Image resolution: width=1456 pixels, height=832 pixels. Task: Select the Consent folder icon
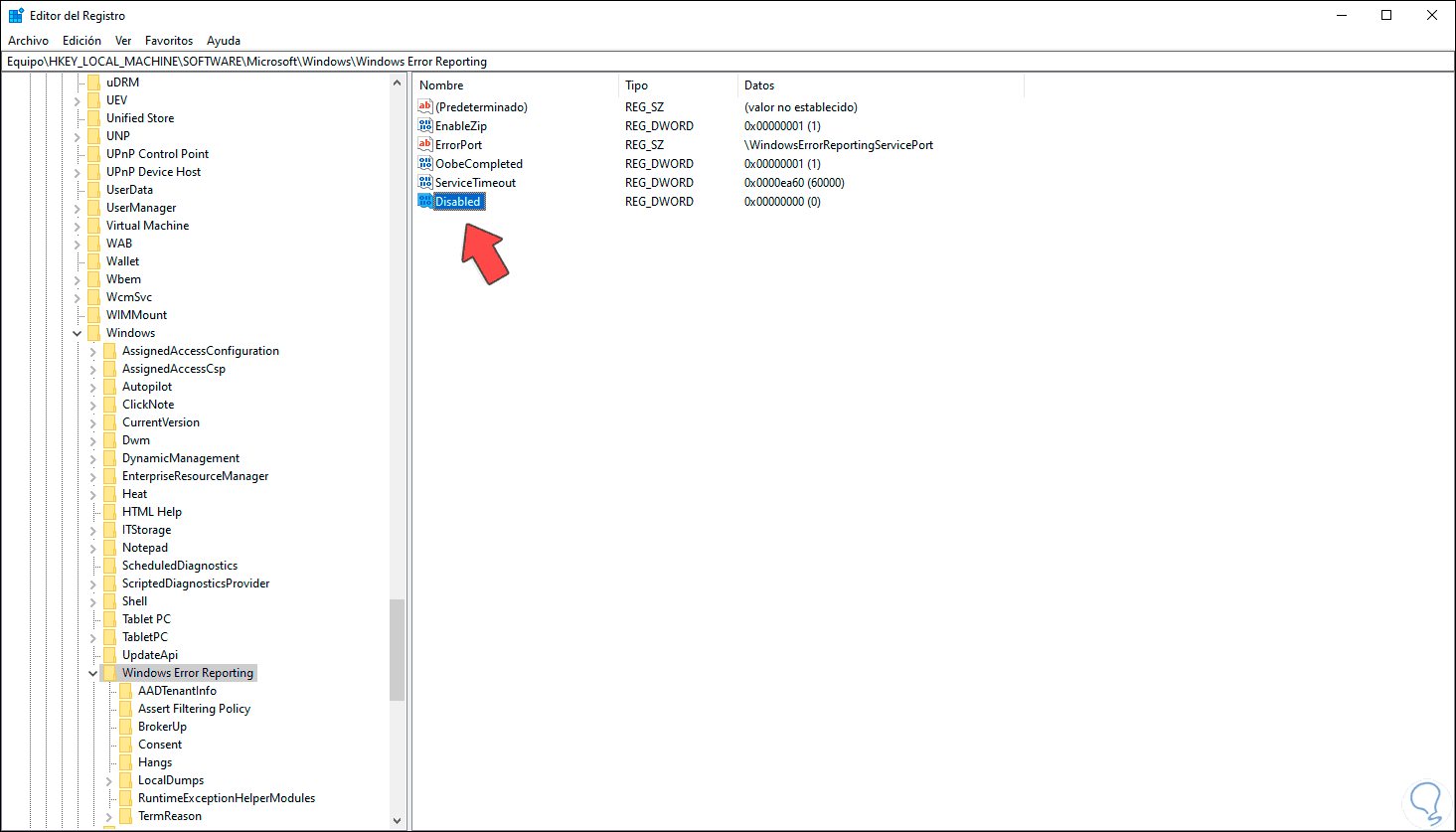tap(125, 744)
